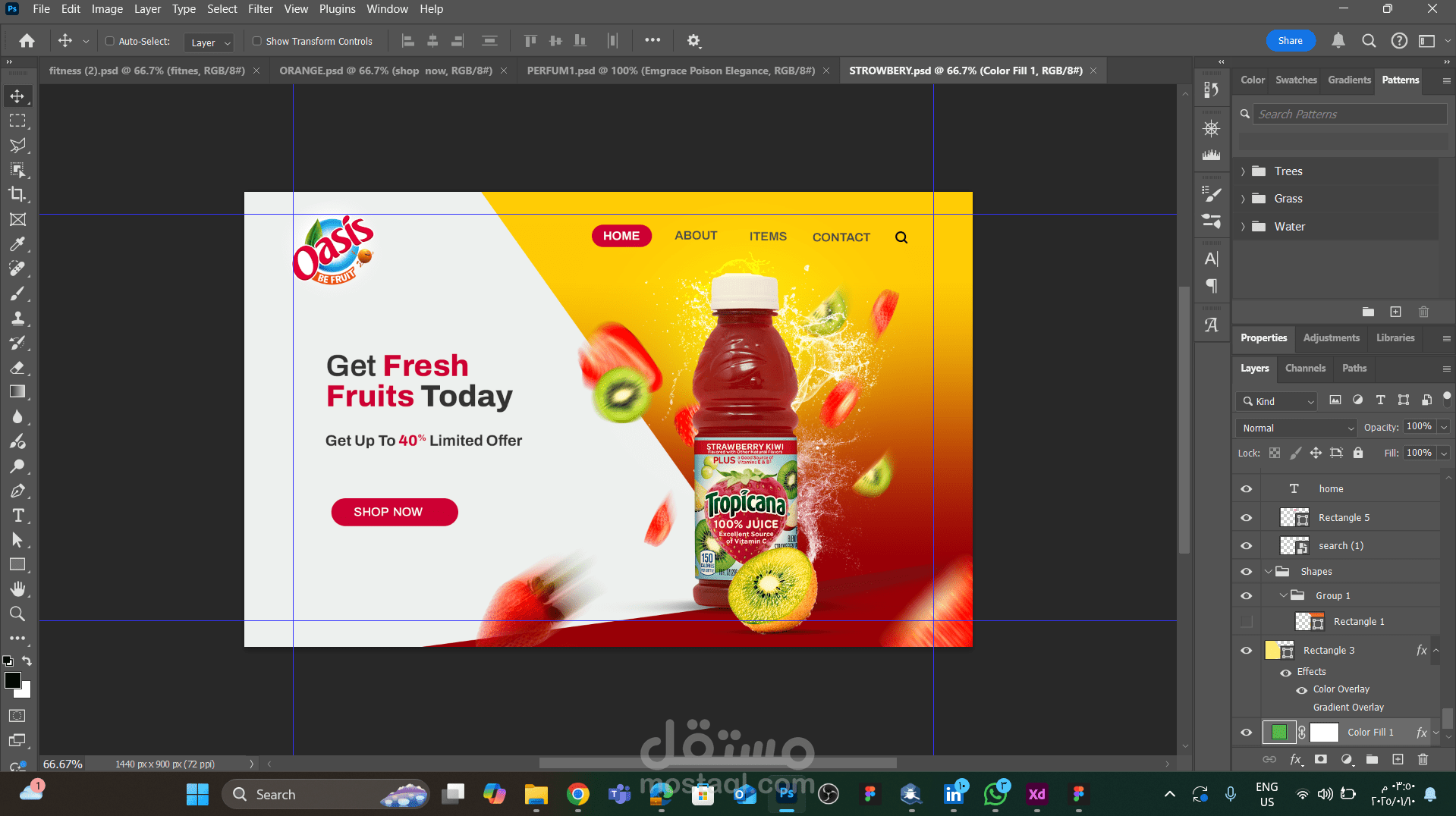The width and height of the screenshot is (1456, 816).
Task: Hide the Rectangle 5 layer
Action: (1246, 518)
